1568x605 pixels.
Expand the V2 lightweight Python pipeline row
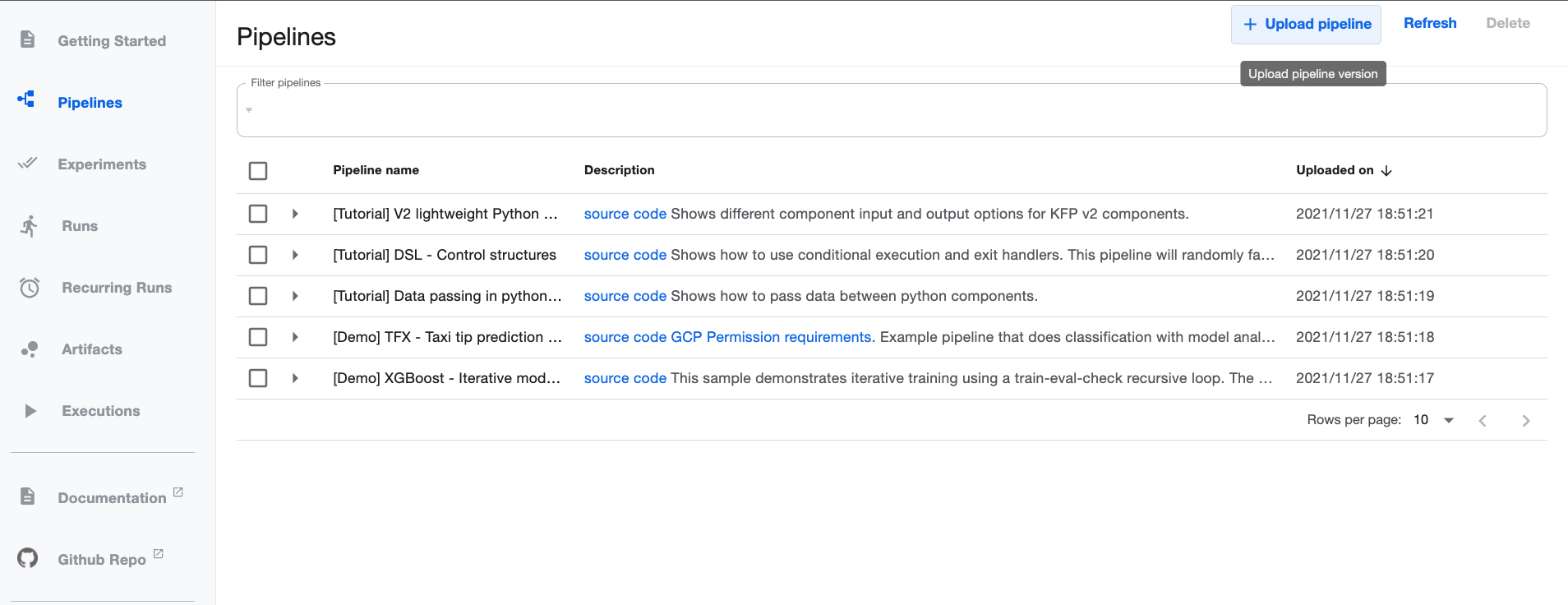coord(295,214)
